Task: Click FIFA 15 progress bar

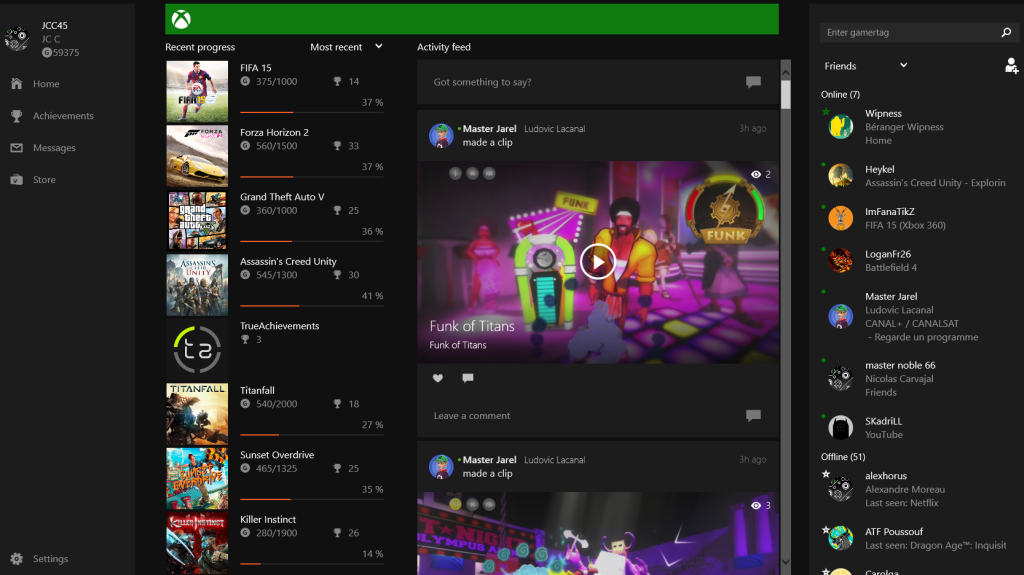Action: click(x=312, y=112)
